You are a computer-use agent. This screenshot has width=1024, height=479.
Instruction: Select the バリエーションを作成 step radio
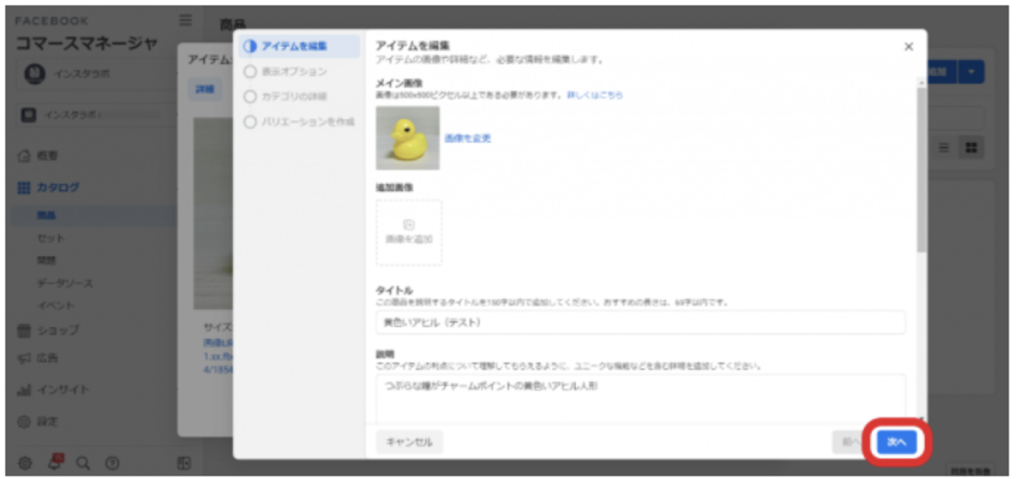(251, 121)
